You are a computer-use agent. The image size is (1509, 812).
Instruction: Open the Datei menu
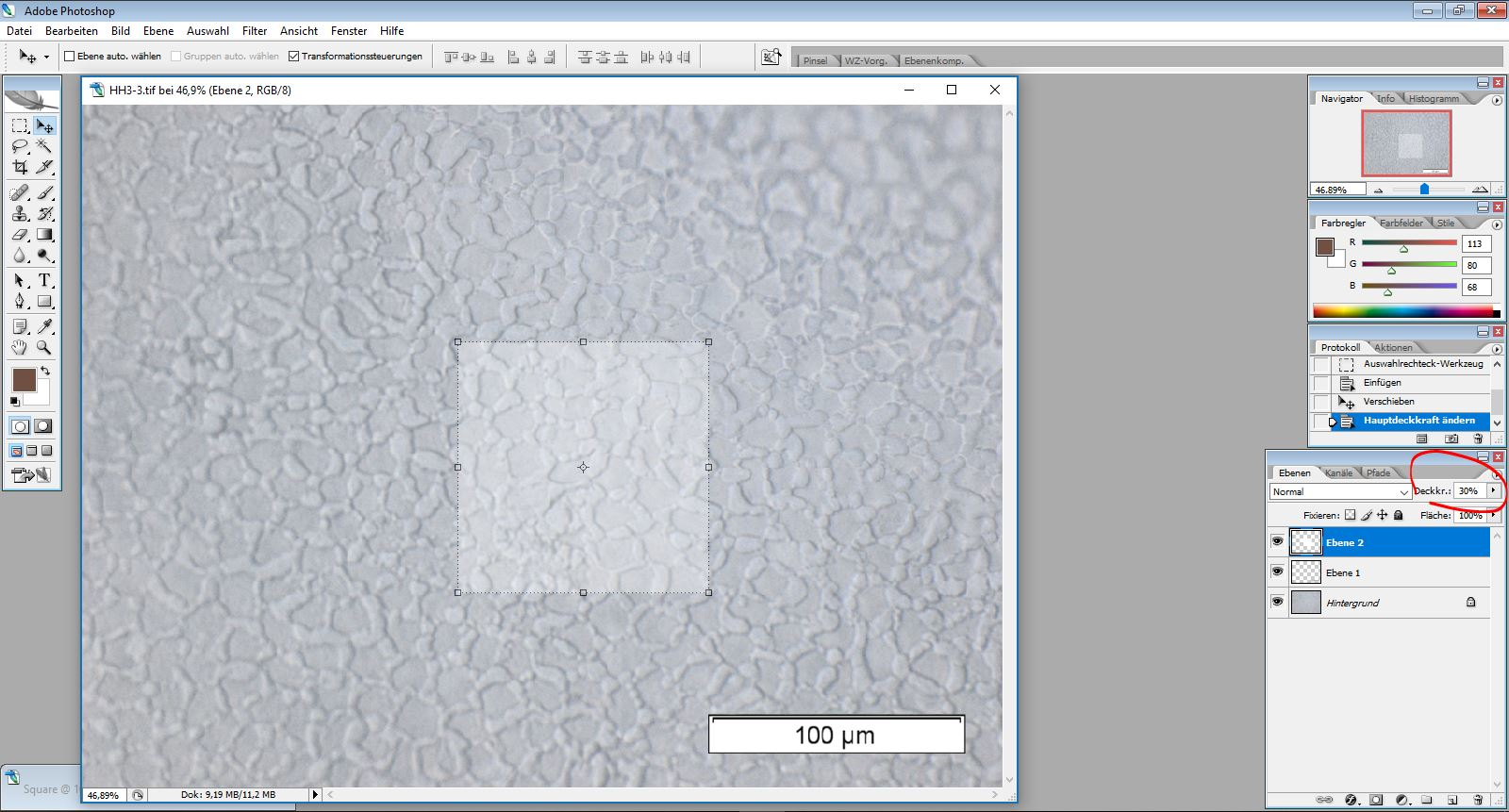click(20, 31)
